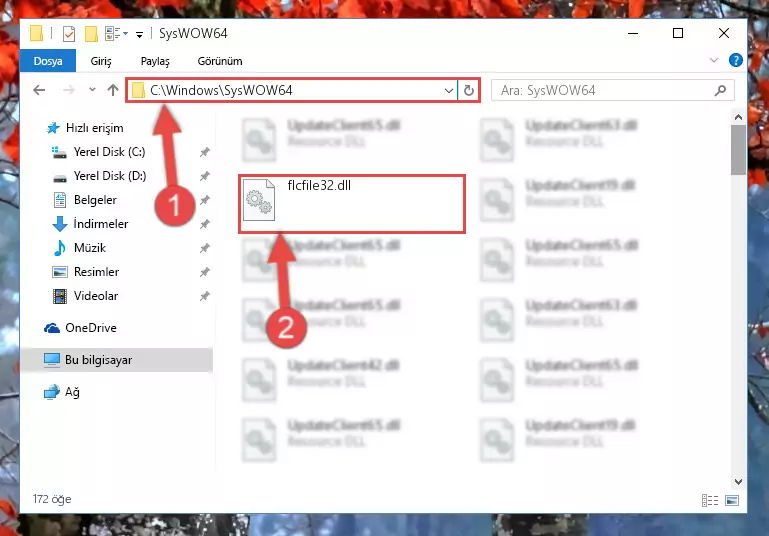Expand the address bar history dropdown

coord(448,90)
